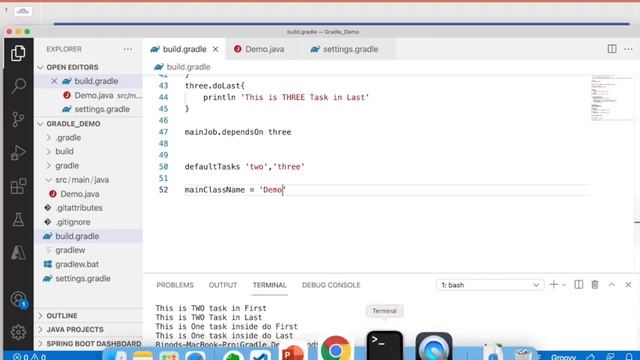Split the editor to the right
The image size is (640, 360).
click(612, 49)
